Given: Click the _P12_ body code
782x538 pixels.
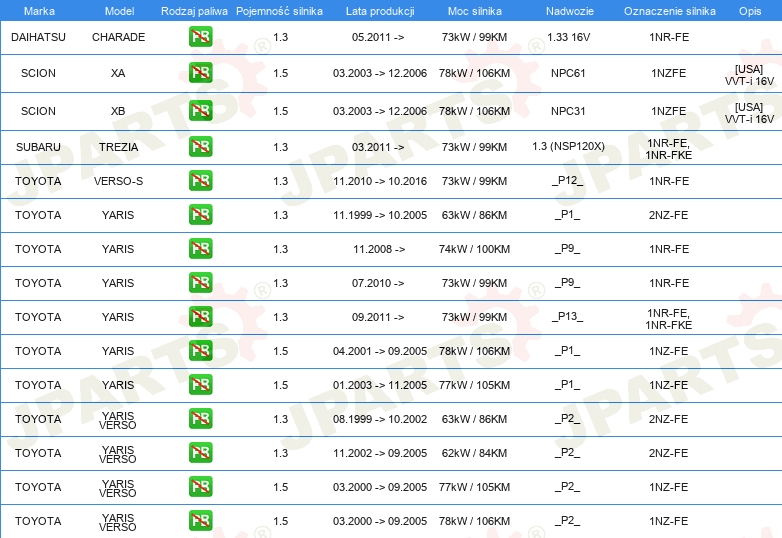Looking at the screenshot, I should coord(568,180).
